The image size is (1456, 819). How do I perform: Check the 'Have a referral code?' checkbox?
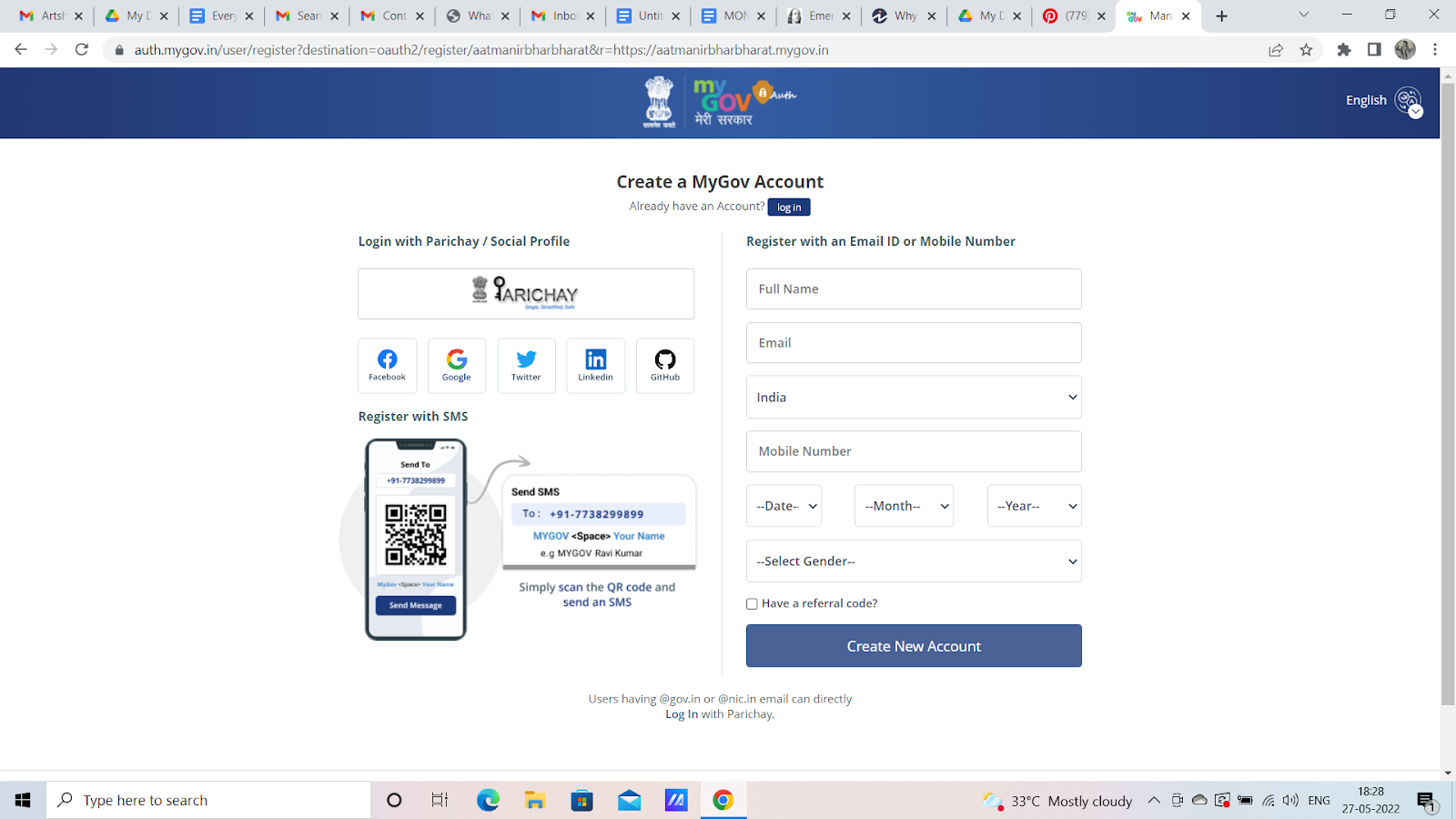tap(752, 603)
